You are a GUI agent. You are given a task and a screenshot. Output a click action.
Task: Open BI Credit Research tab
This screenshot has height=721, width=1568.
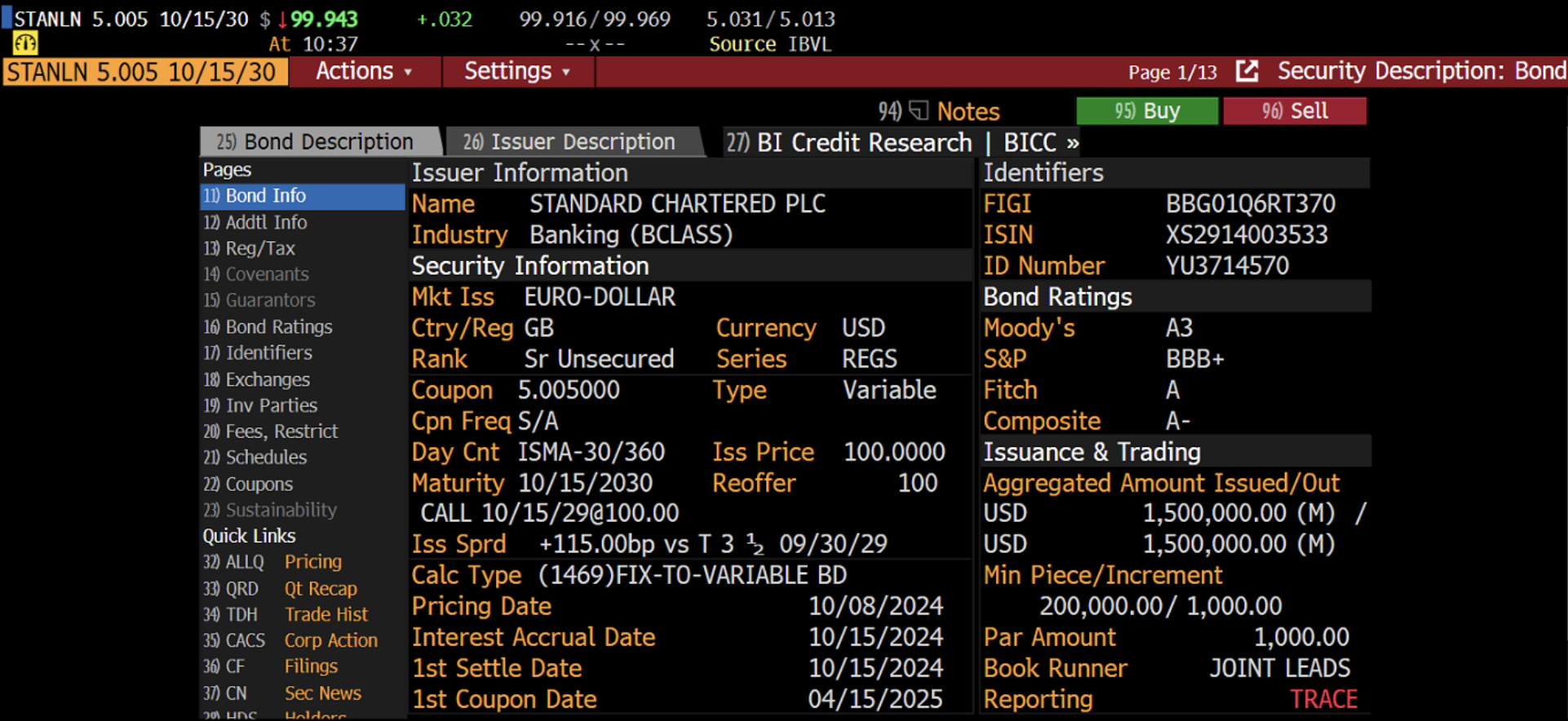[850, 143]
